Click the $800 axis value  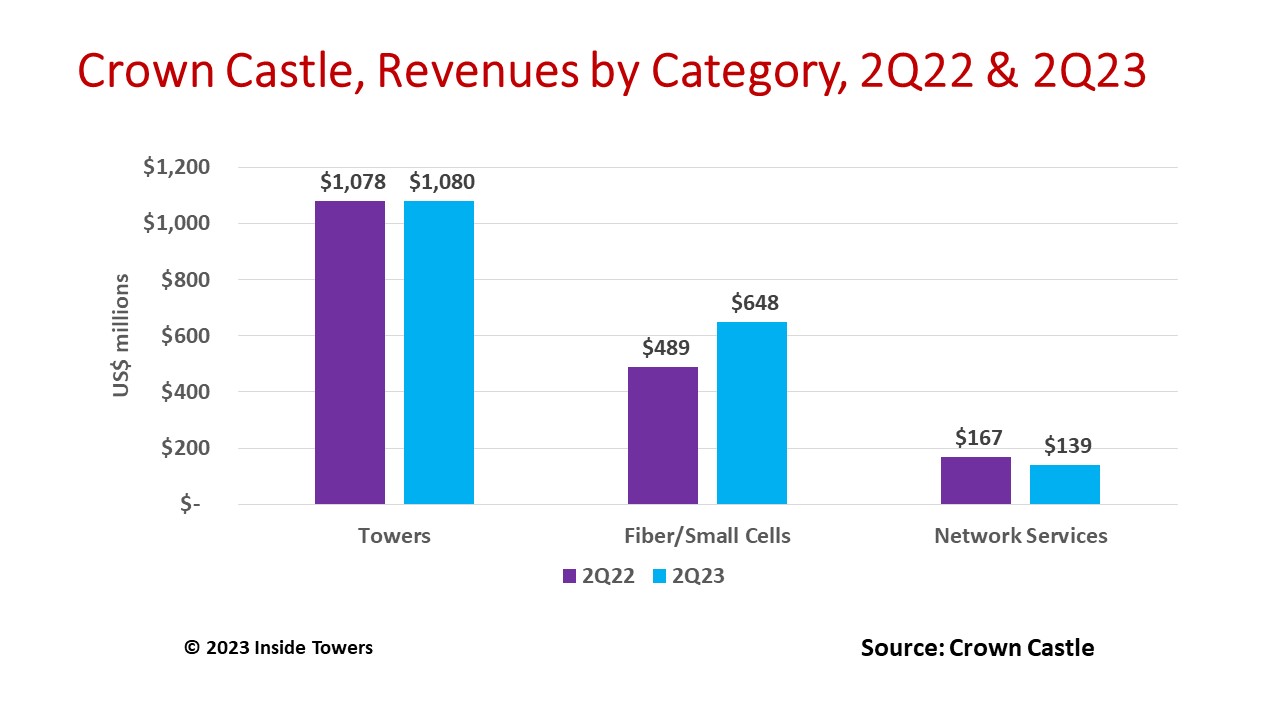pyautogui.click(x=185, y=280)
